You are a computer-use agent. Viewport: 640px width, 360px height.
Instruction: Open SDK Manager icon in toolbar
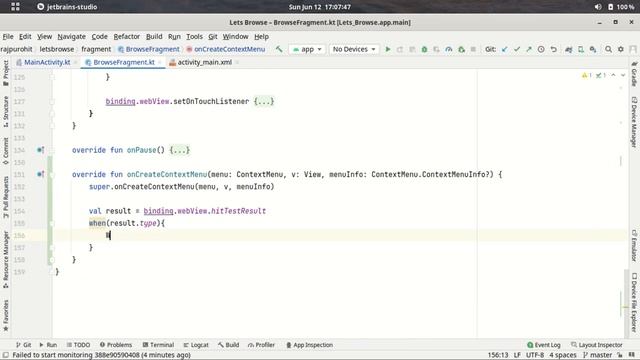click(x=593, y=49)
